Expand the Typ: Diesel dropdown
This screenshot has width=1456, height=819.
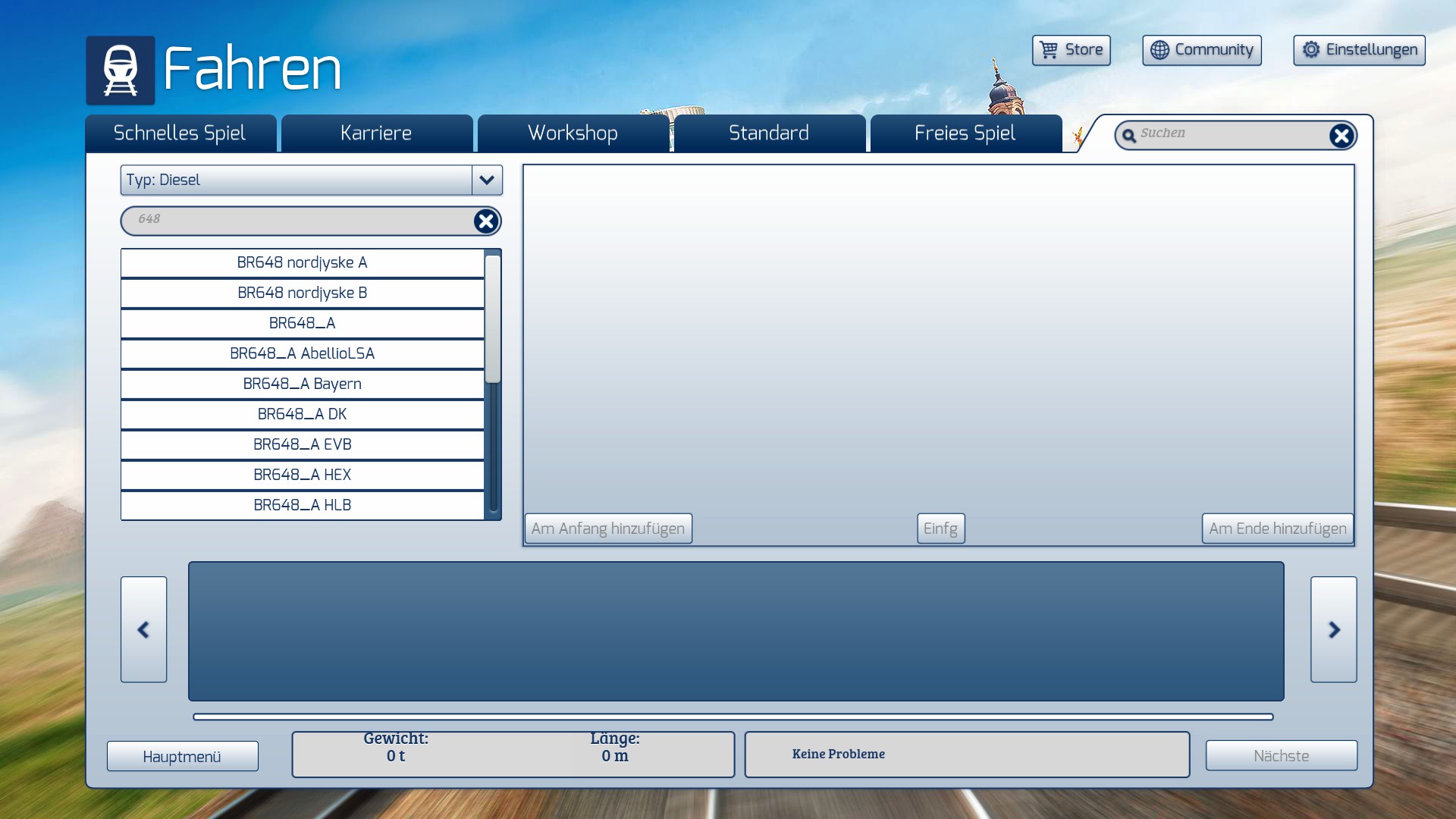coord(487,180)
